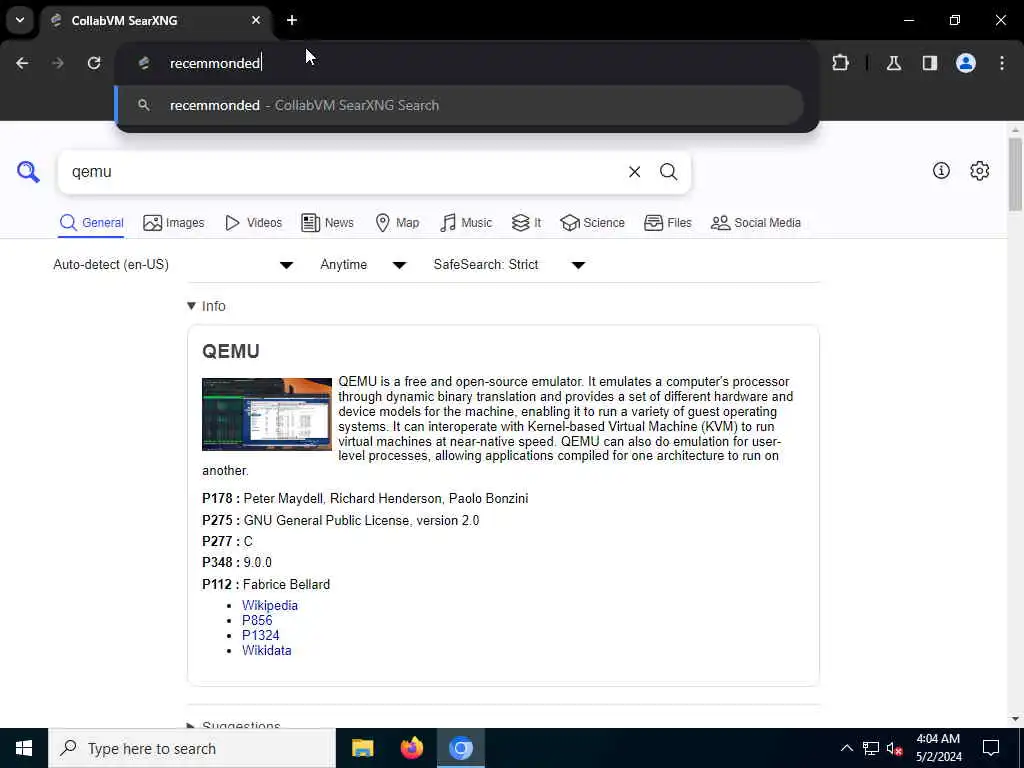Open the Chrome tab search dropdown
1024x768 pixels.
(20, 20)
